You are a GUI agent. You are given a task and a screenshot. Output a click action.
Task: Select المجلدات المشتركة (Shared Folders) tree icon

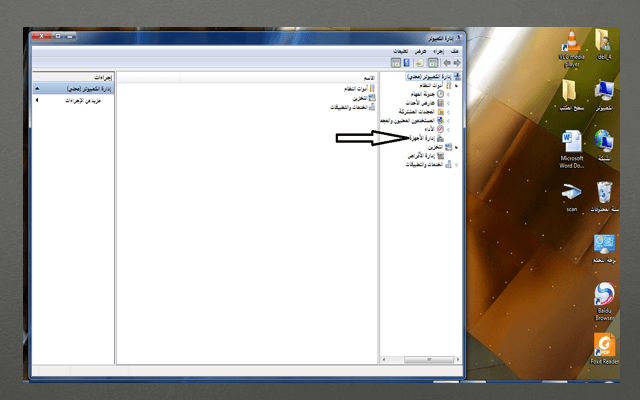tap(440, 112)
